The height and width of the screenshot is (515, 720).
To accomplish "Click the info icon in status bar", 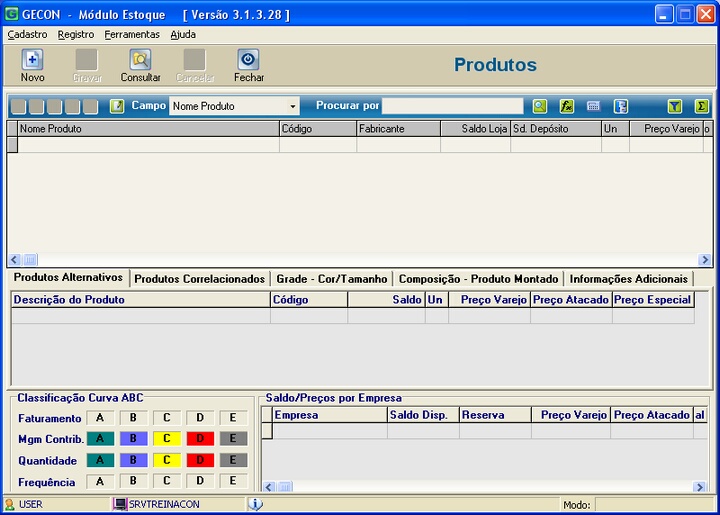I will (x=255, y=504).
